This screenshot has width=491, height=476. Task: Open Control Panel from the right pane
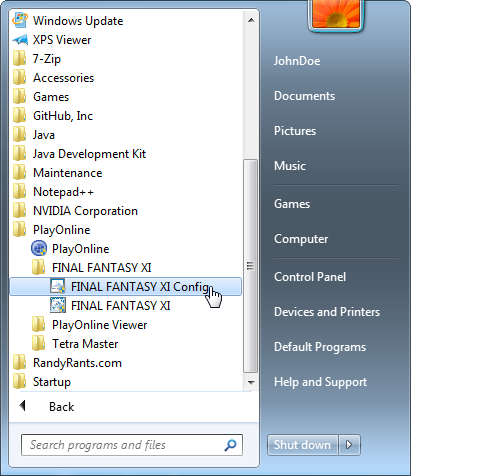pos(310,277)
